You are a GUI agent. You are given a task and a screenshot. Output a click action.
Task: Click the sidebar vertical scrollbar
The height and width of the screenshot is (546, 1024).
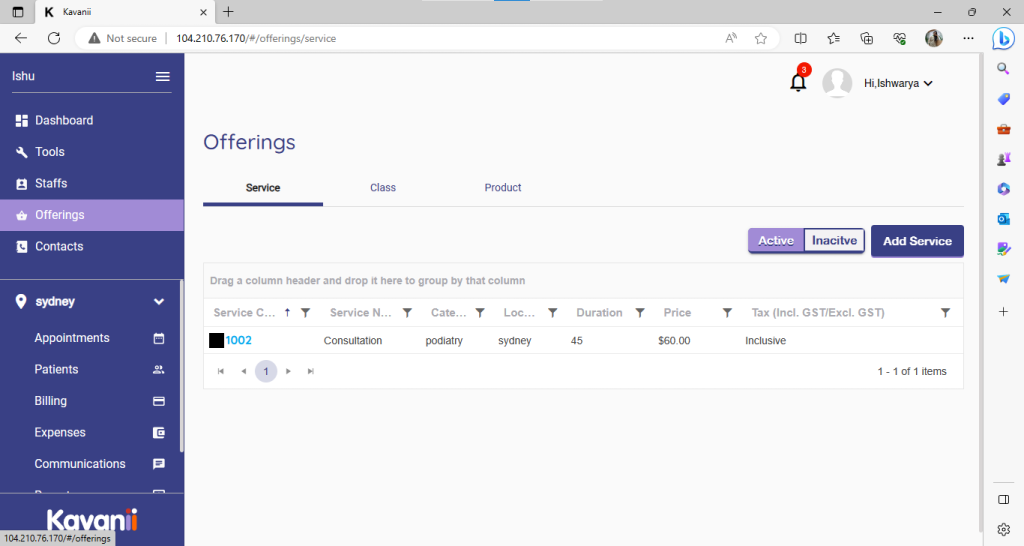coord(181,380)
